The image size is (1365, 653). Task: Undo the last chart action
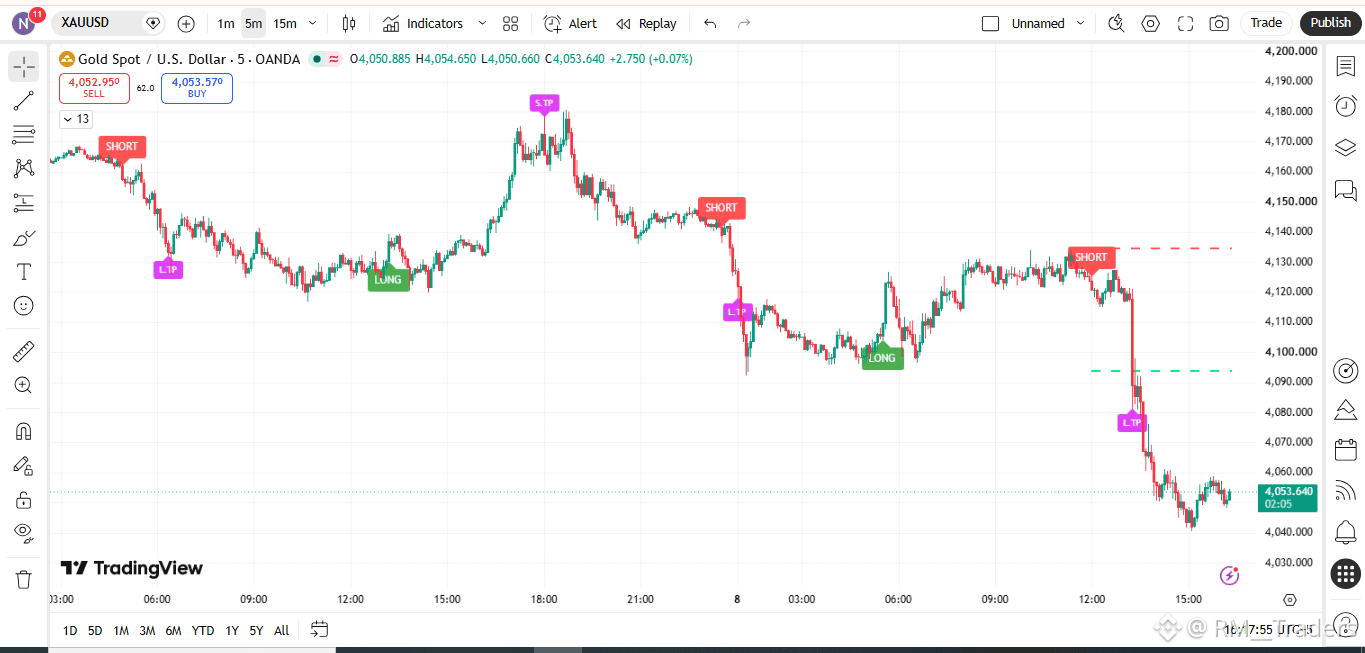tap(710, 23)
